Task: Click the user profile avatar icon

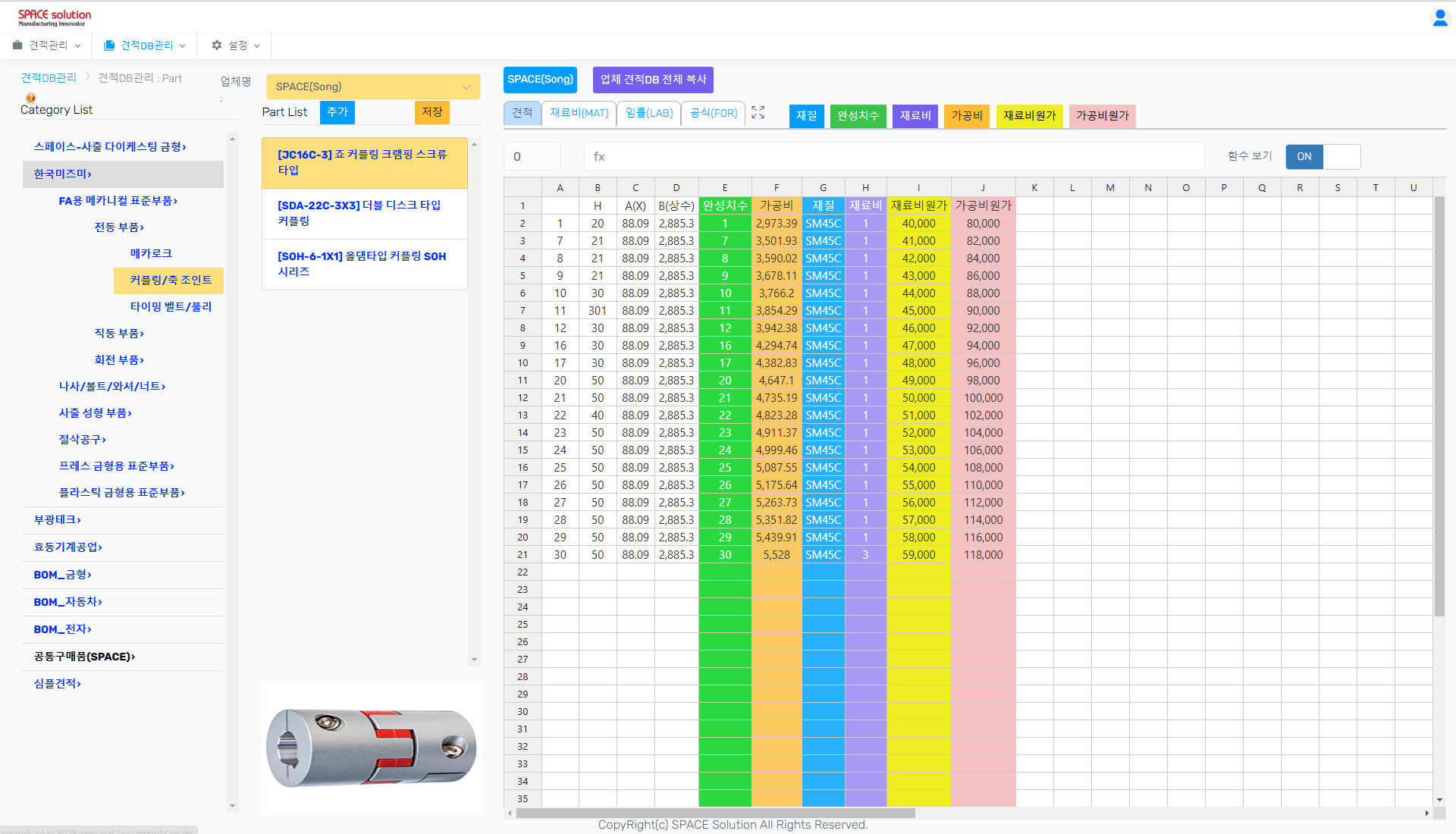Action: coord(1439,17)
